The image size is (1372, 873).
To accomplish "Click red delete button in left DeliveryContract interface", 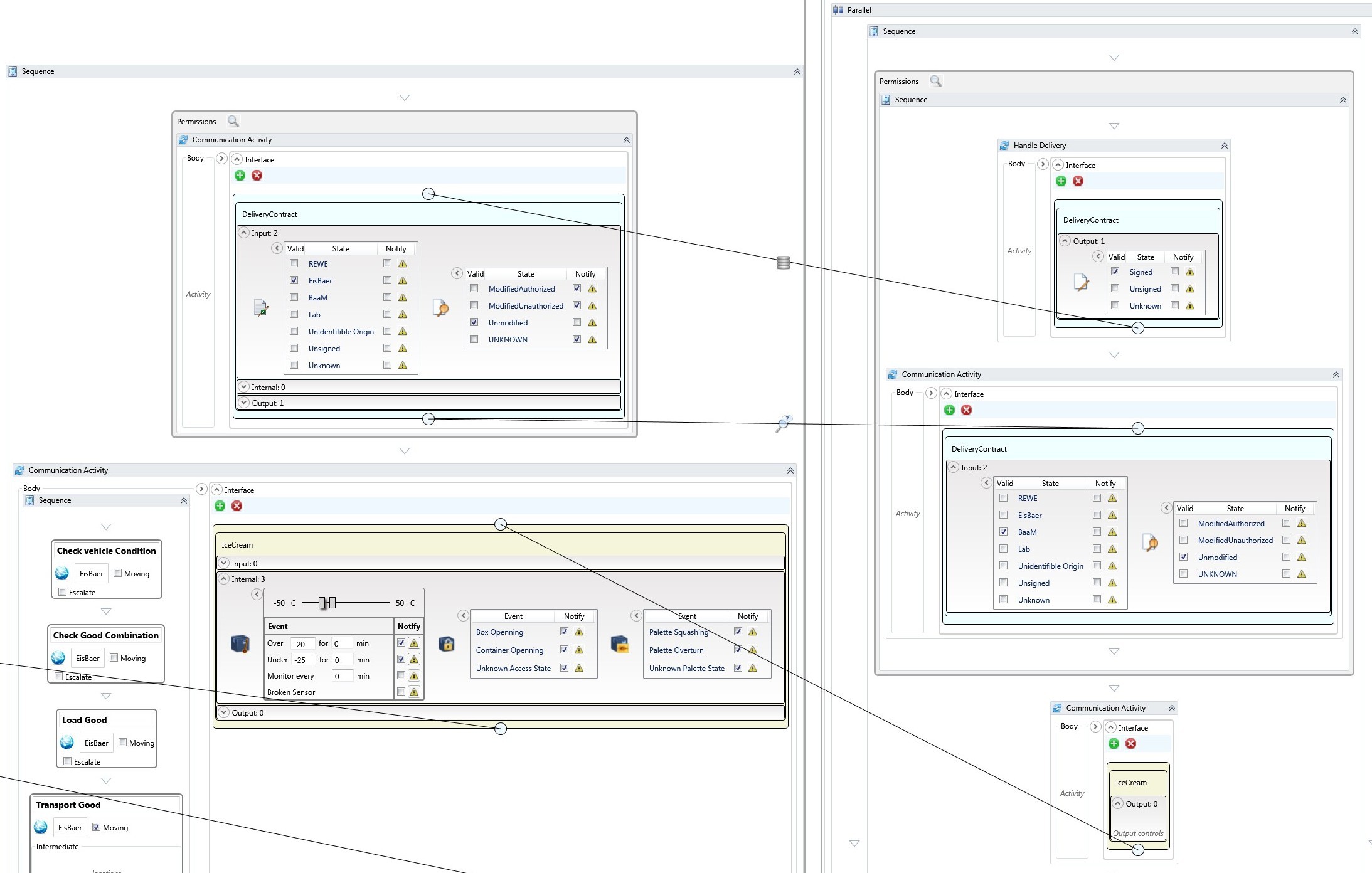I will pyautogui.click(x=257, y=176).
